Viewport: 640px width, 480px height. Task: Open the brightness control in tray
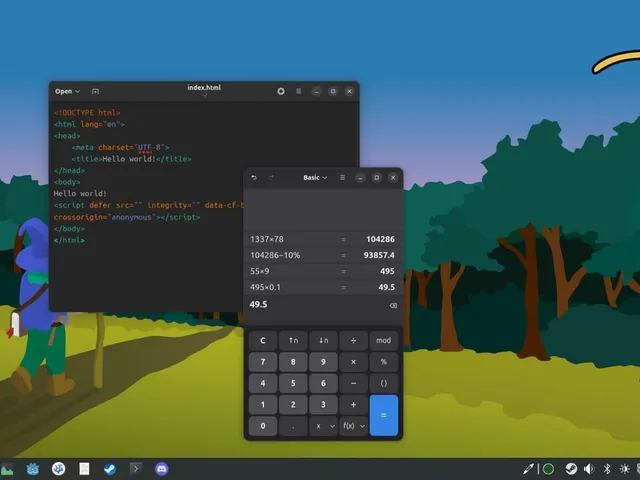624,469
